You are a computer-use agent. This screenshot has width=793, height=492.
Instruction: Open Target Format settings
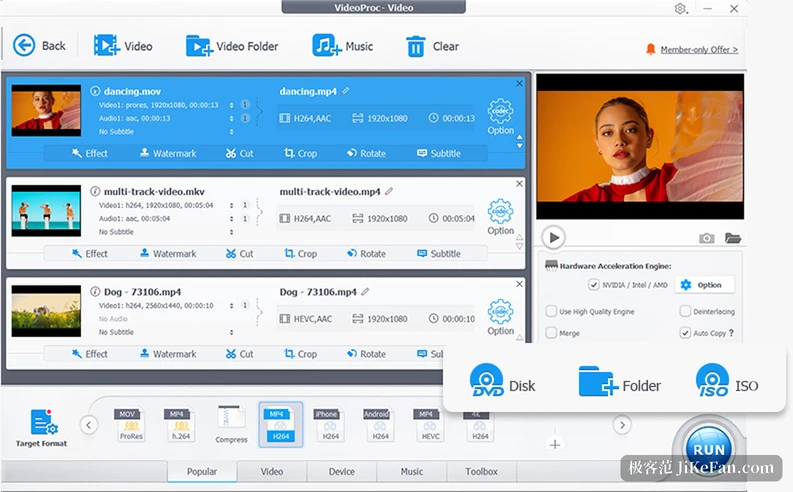click(x=41, y=428)
